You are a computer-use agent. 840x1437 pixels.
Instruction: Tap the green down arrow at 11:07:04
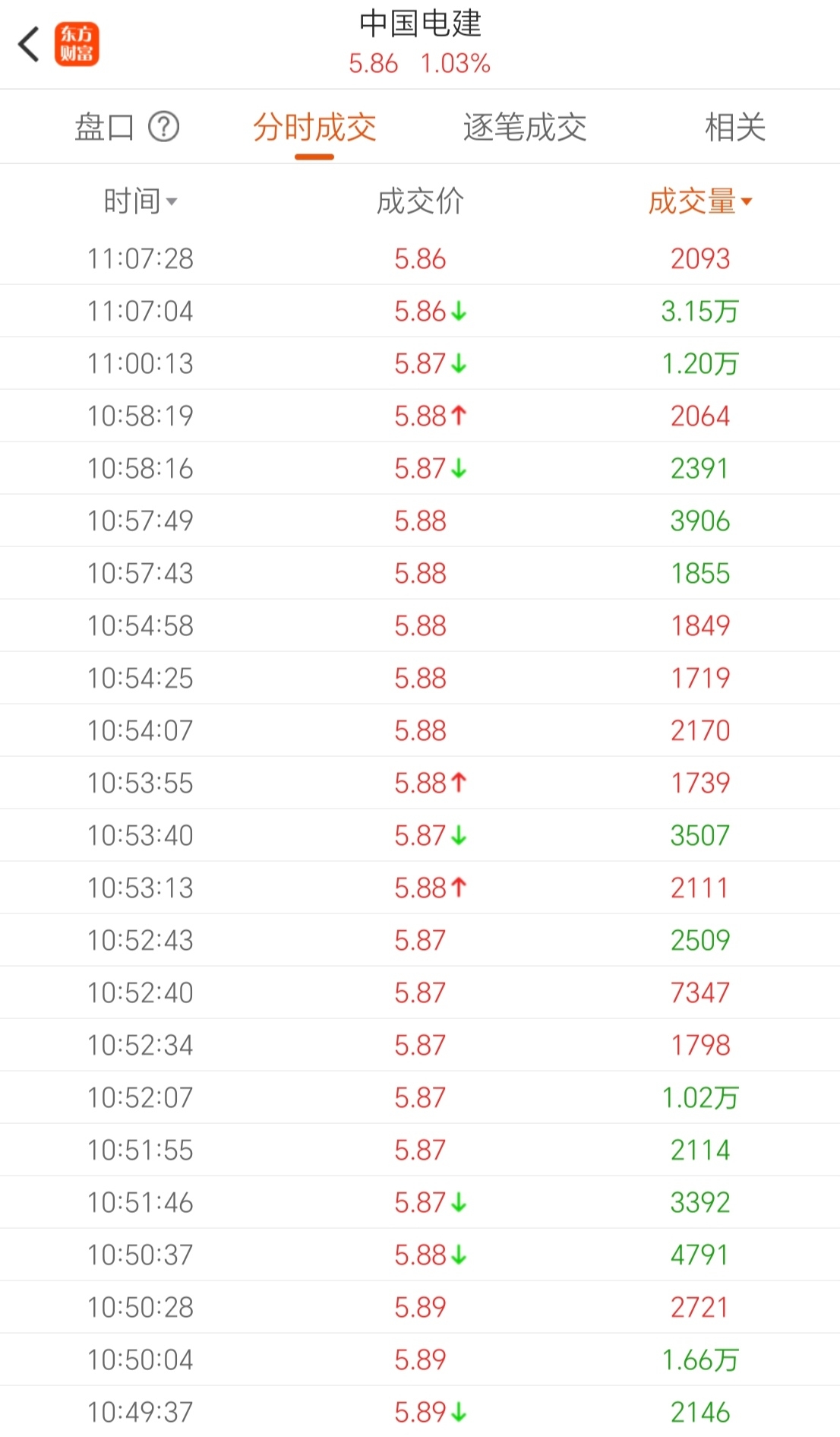[x=459, y=312]
